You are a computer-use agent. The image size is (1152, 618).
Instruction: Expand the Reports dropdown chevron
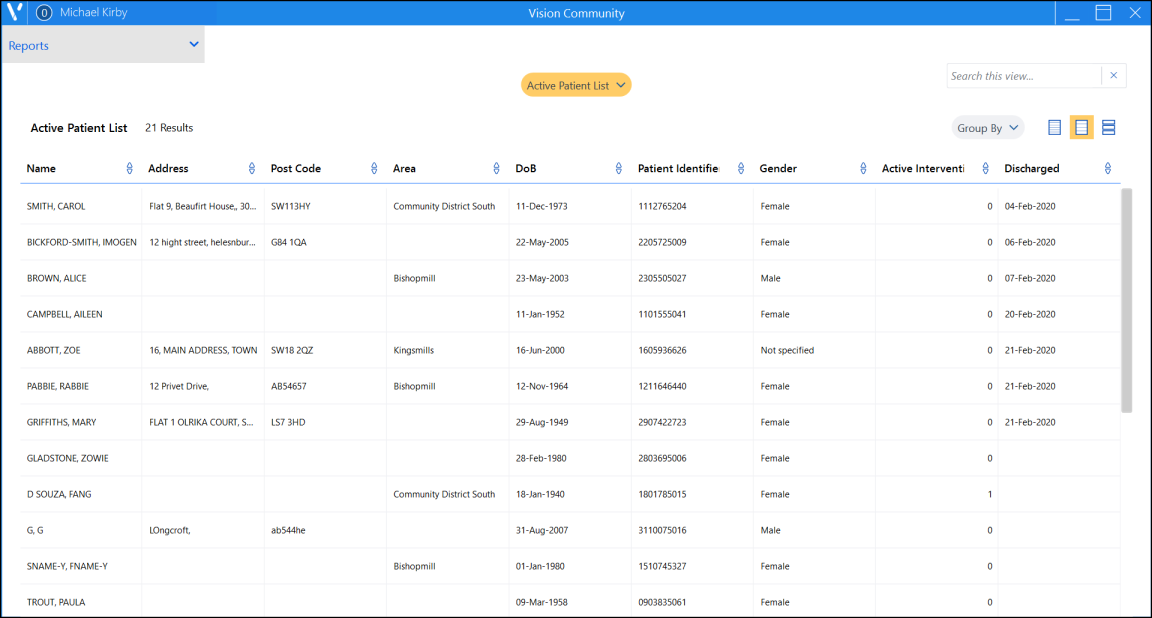click(194, 45)
